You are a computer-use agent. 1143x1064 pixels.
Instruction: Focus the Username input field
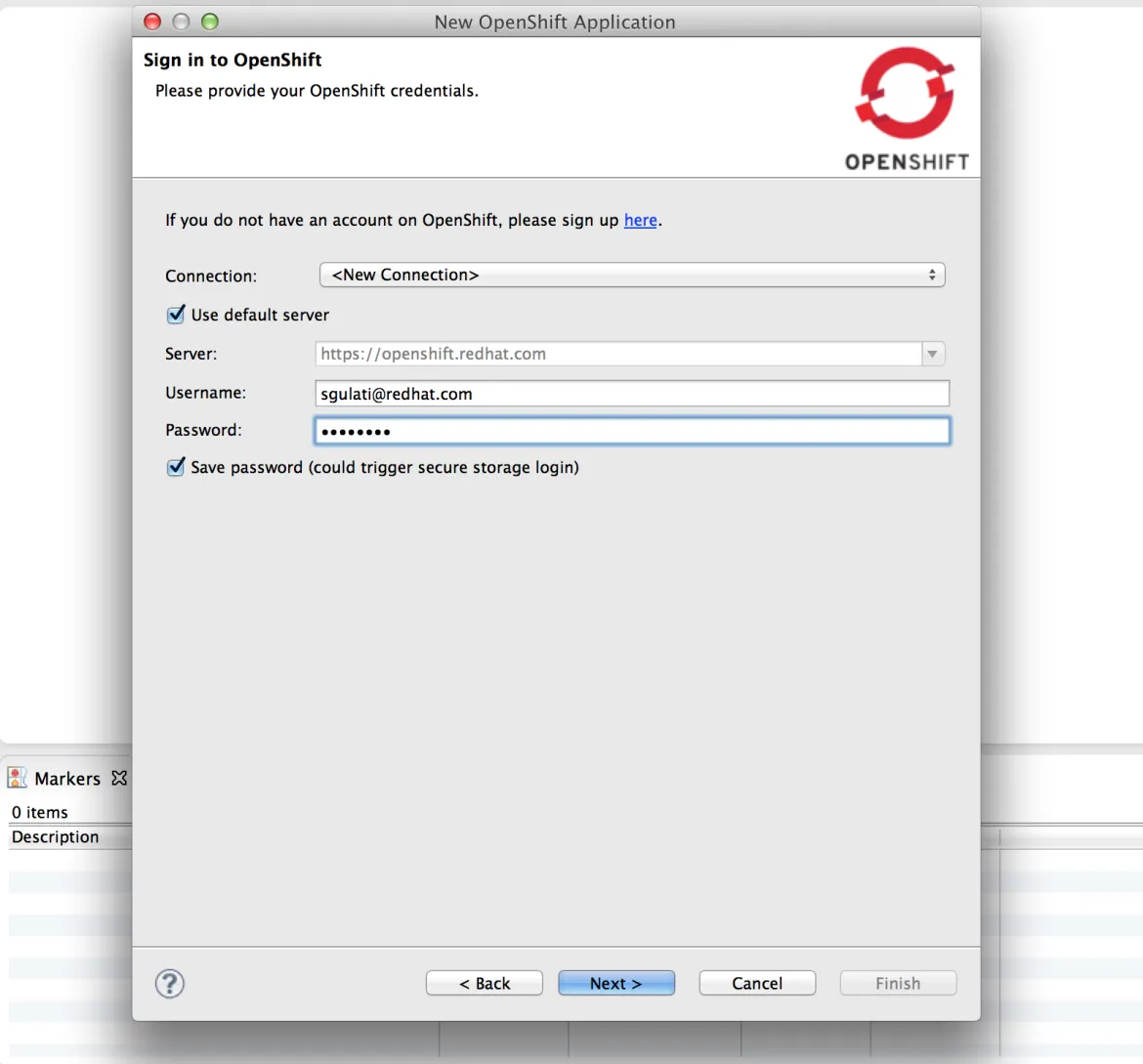point(632,394)
